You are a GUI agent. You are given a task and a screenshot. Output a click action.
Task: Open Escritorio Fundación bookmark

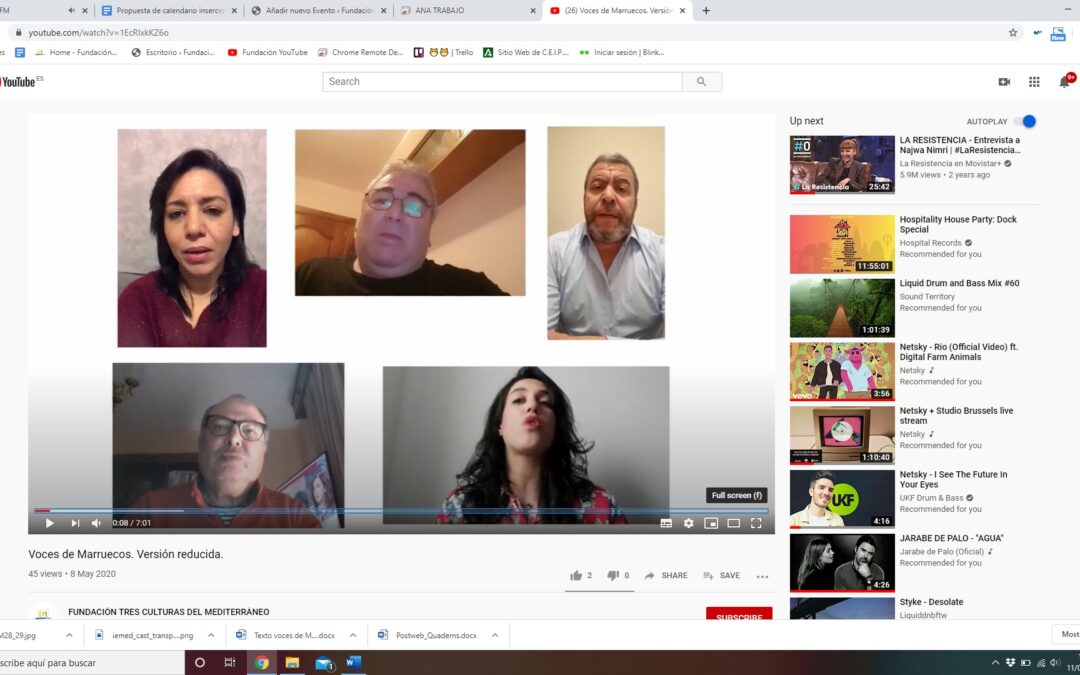click(174, 52)
